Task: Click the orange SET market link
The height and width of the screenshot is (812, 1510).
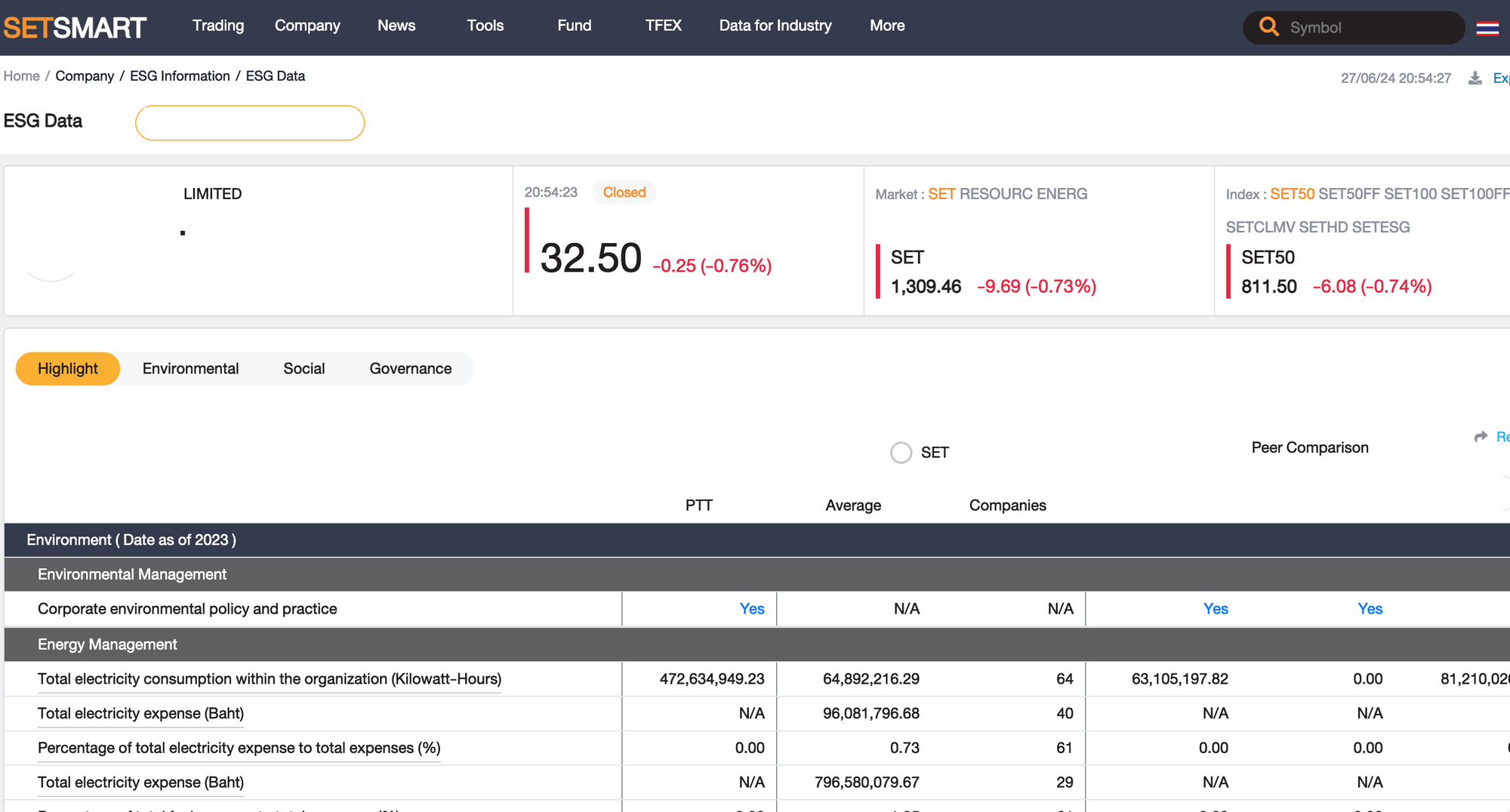Action: (941, 194)
